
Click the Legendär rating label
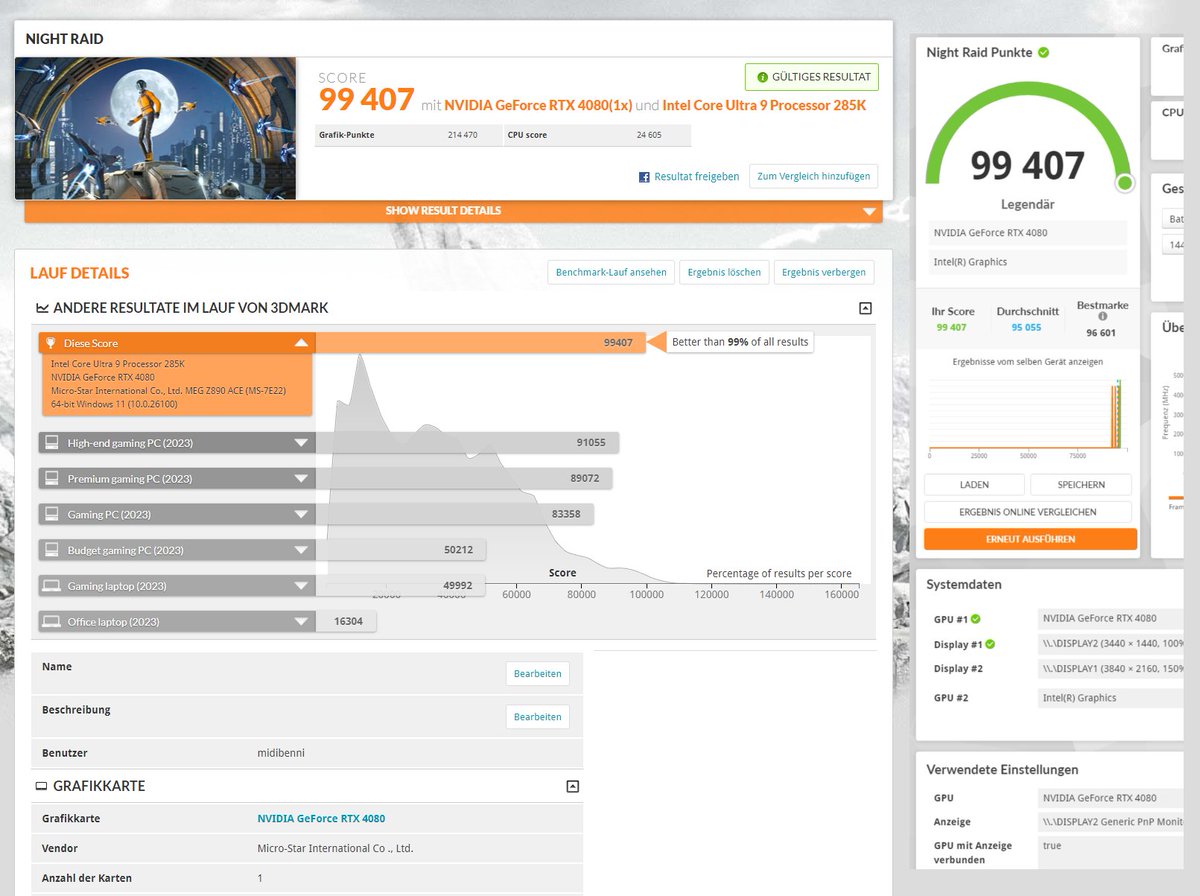(1028, 204)
